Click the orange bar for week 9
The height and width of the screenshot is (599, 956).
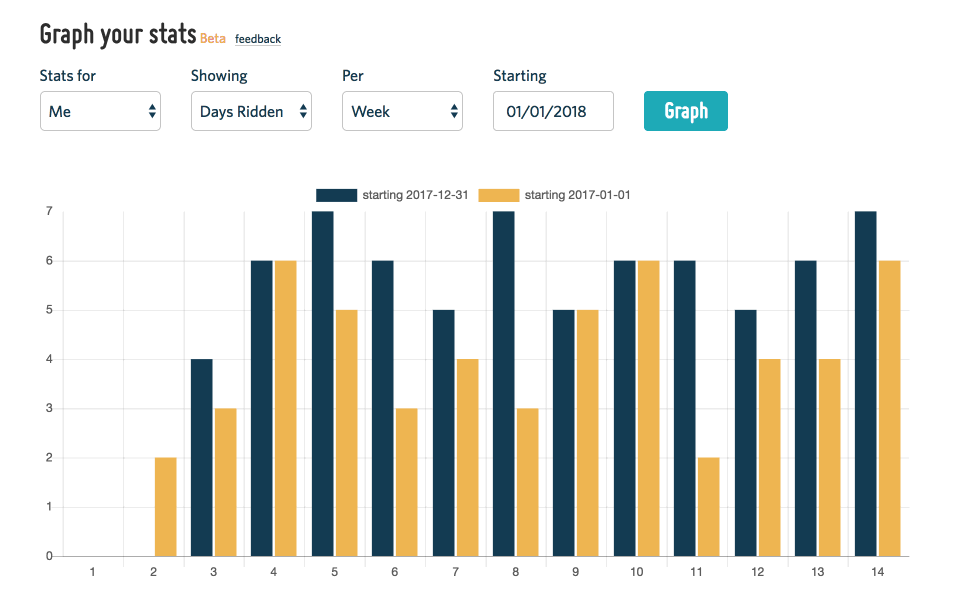point(588,433)
